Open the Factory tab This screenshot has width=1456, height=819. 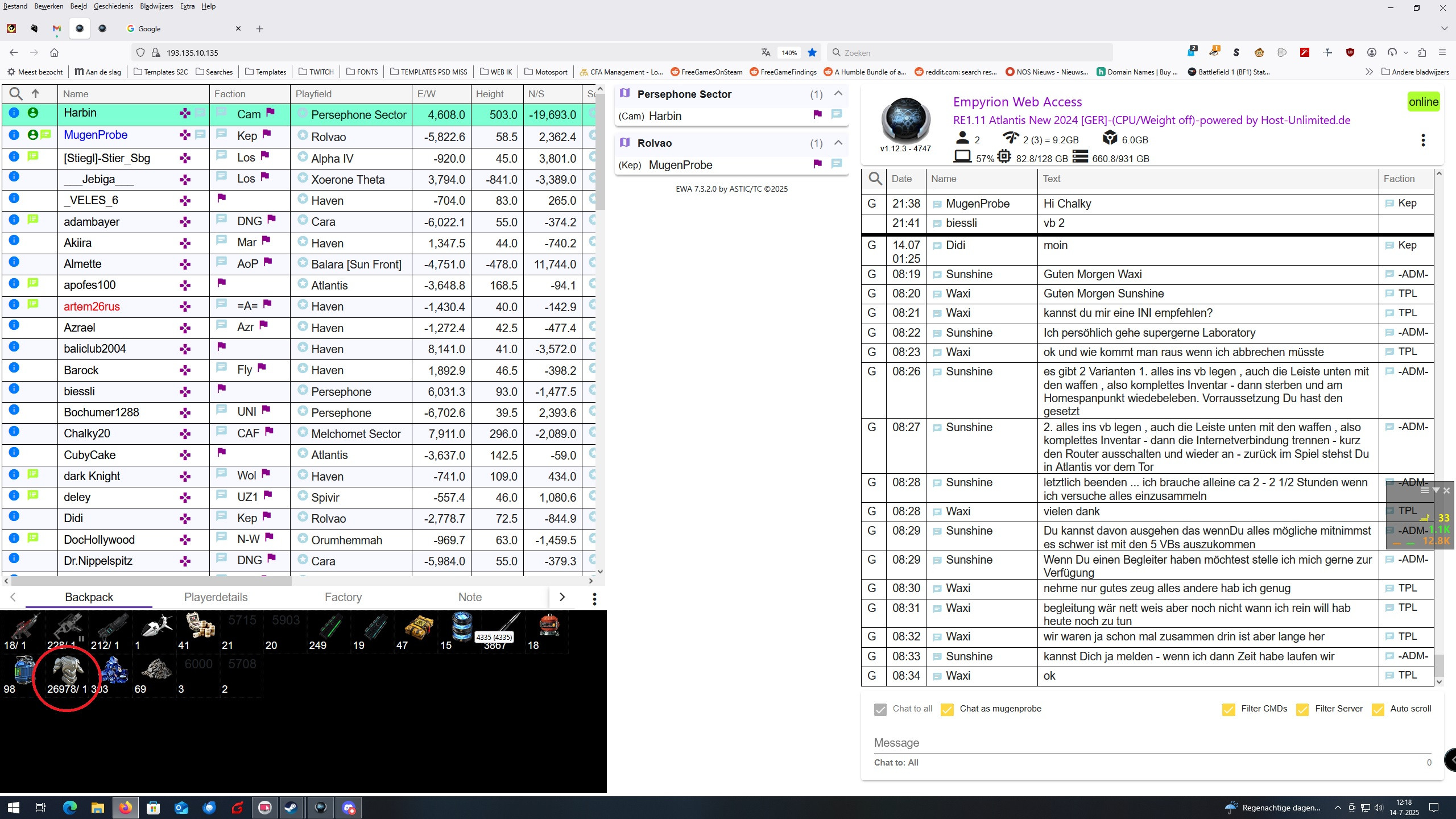[x=343, y=597]
